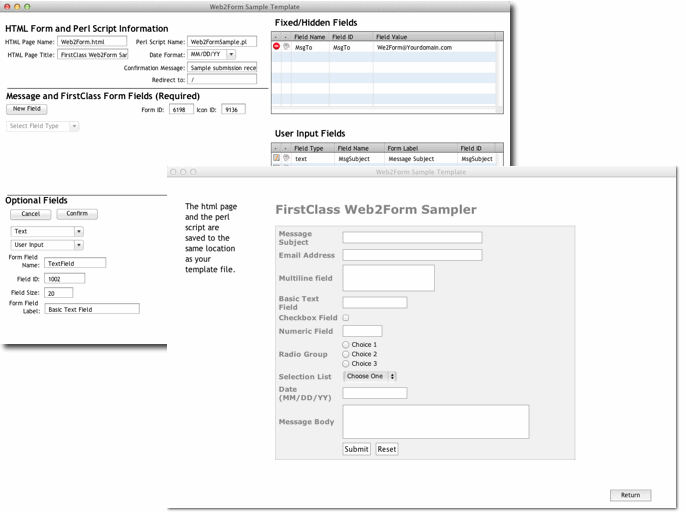Viewport: 686px width, 512px height.
Task: Click the edit icon on MsgSubject row
Action: [x=277, y=158]
